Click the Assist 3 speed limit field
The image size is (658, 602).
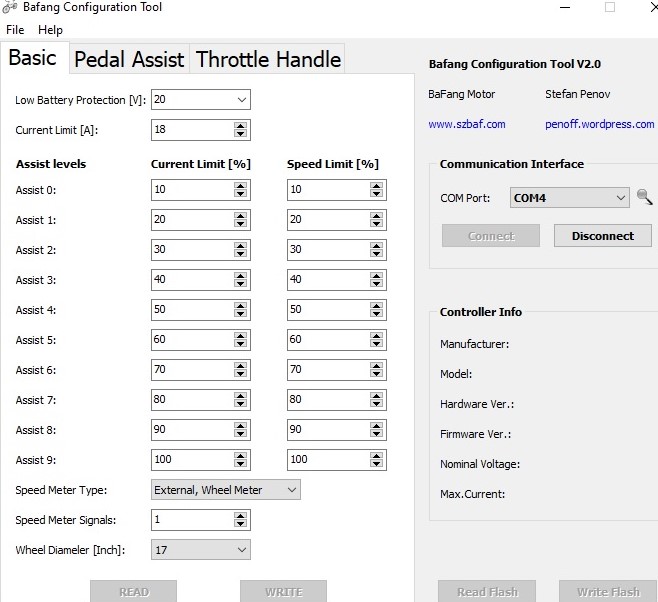pos(326,280)
